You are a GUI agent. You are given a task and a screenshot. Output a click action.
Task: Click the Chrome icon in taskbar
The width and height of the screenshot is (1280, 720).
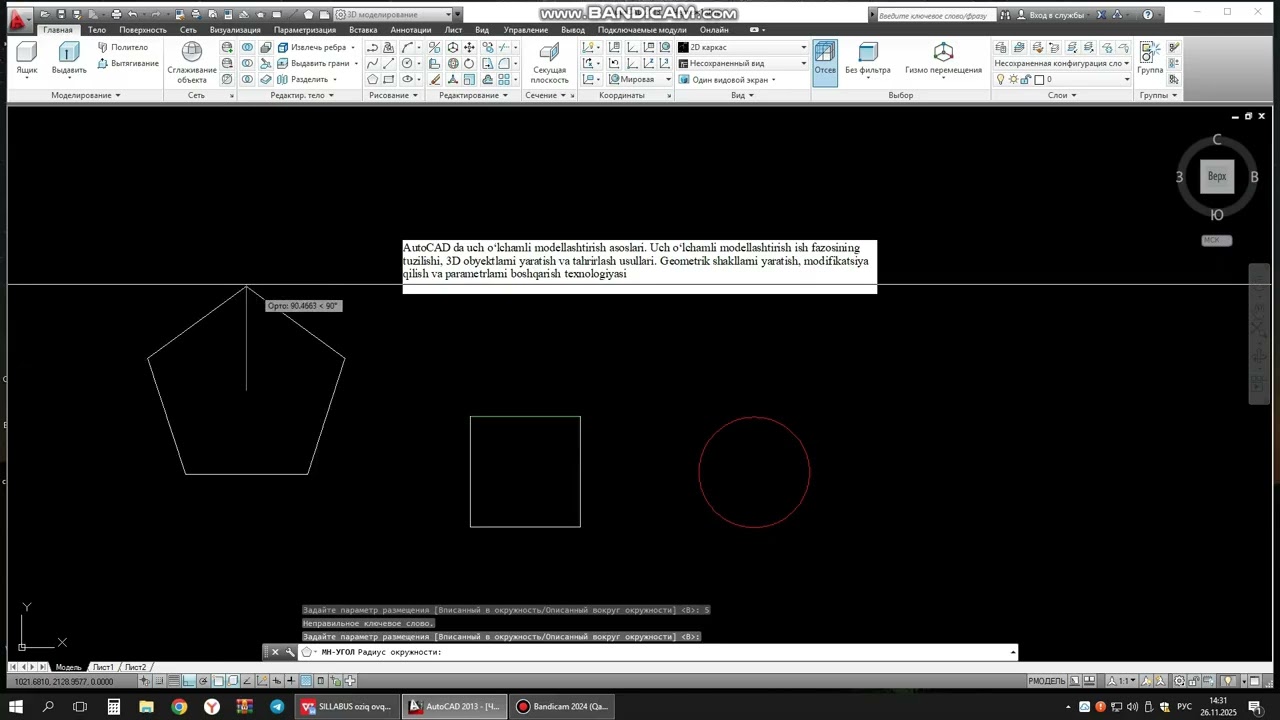(x=179, y=706)
